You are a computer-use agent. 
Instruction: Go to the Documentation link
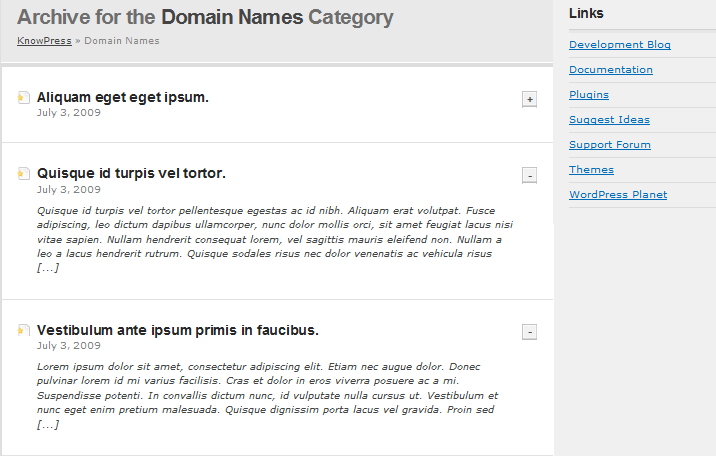point(611,69)
